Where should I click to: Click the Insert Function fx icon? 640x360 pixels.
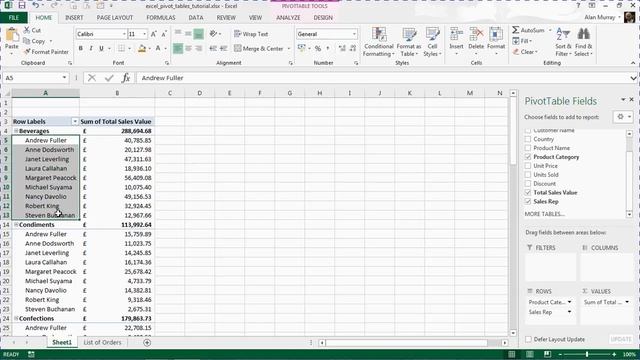[x=126, y=78]
